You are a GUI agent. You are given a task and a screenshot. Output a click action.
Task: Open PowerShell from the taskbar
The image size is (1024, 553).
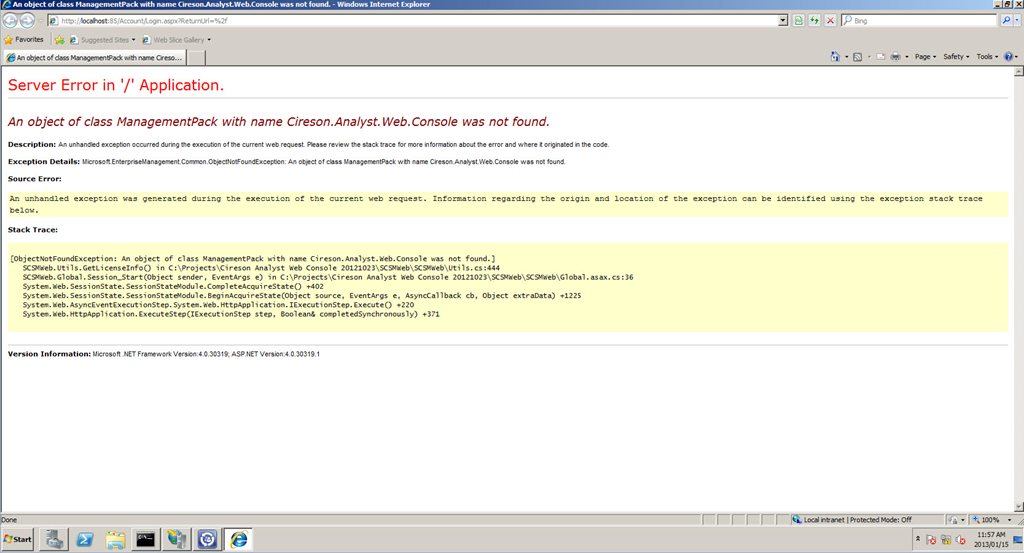pos(86,539)
